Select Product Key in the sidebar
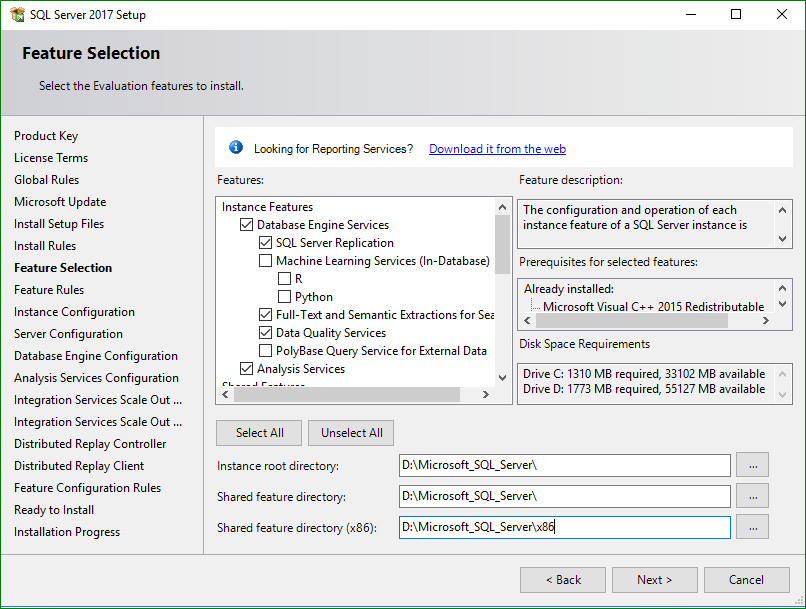The width and height of the screenshot is (806, 609). [46, 135]
